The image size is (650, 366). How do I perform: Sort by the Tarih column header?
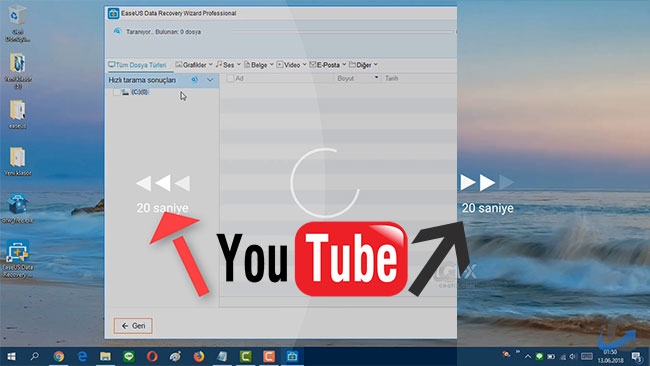click(x=392, y=78)
